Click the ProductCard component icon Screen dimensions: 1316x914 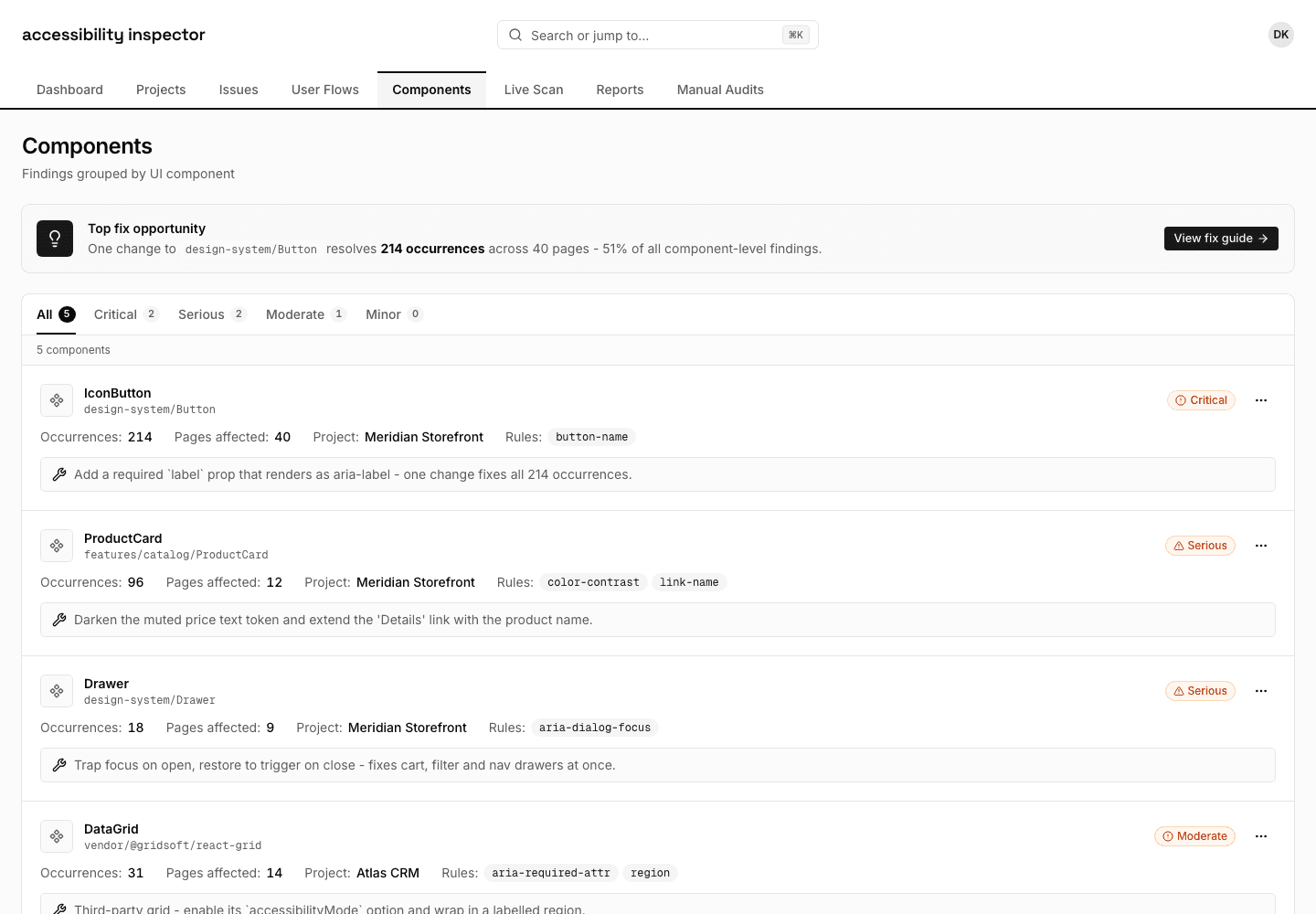57,546
